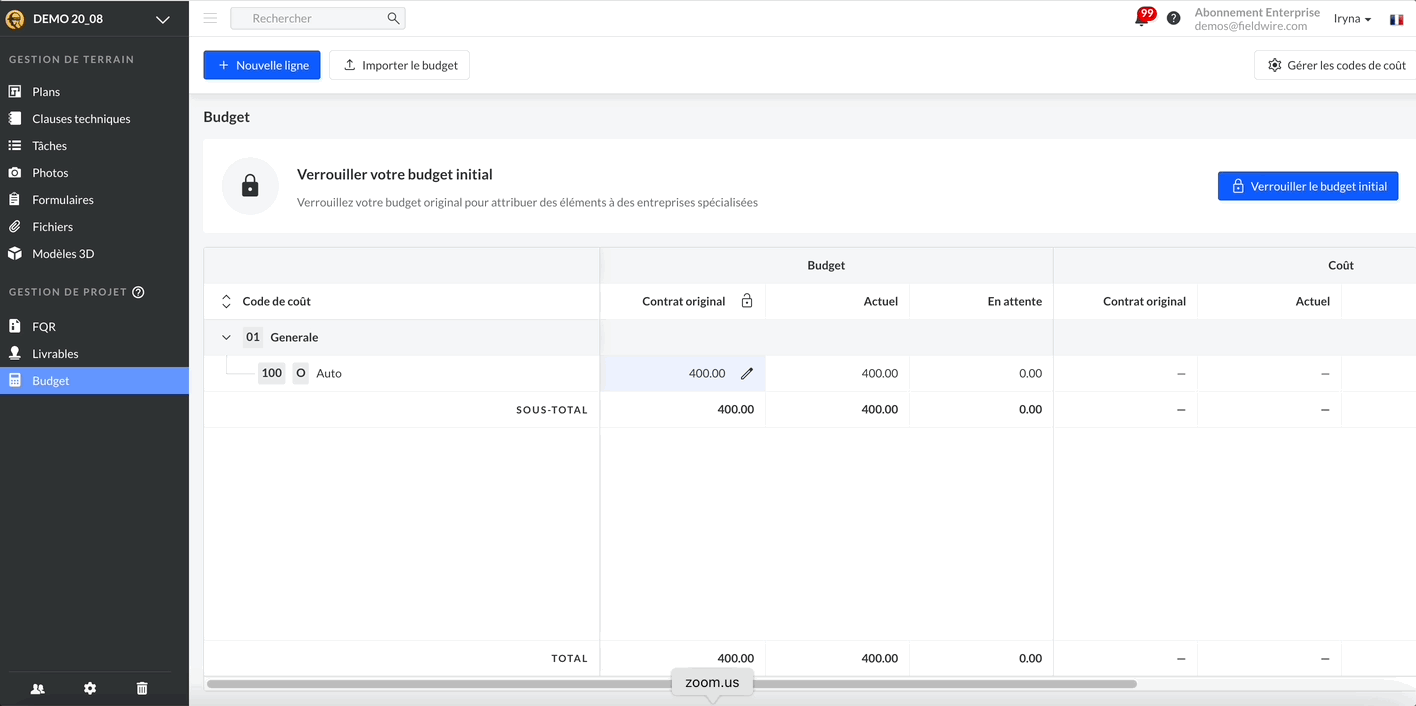Open the people icon in sidebar footer
The height and width of the screenshot is (706, 1416).
click(x=38, y=688)
